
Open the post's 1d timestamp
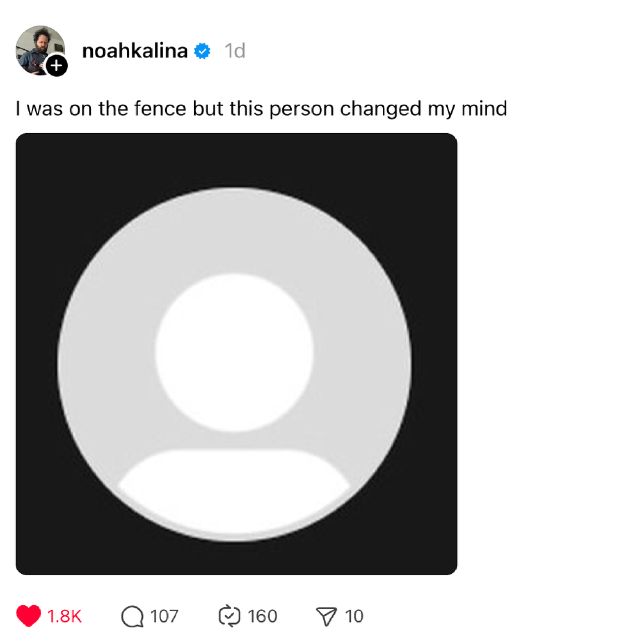[235, 51]
